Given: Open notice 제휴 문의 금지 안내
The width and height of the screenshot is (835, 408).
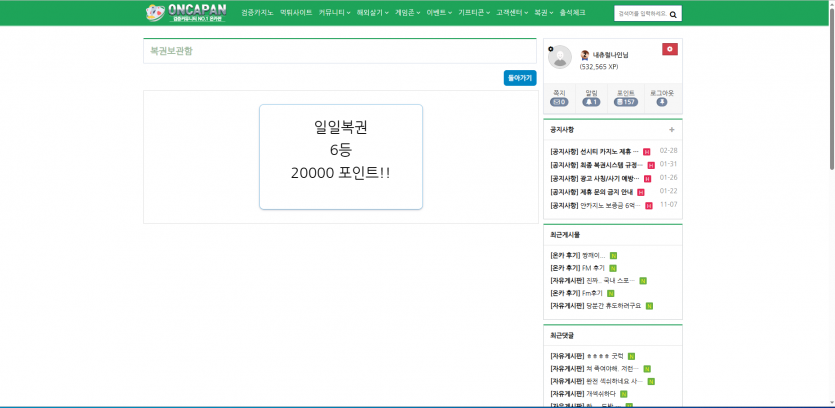Looking at the screenshot, I should [592, 192].
